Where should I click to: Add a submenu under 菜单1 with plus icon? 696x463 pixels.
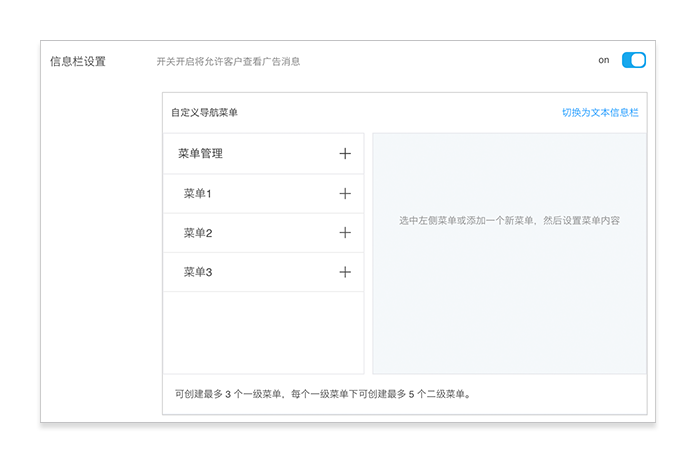345,194
